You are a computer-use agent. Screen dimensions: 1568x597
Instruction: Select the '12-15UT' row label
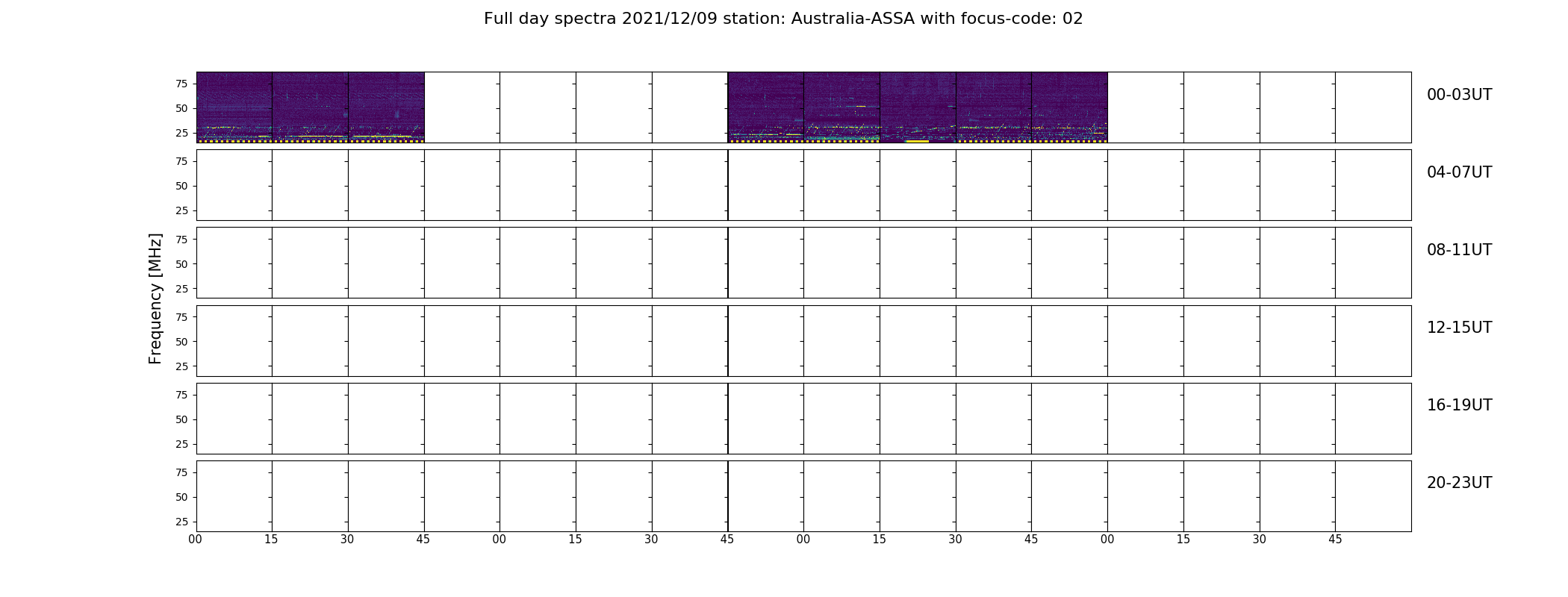point(1459,328)
